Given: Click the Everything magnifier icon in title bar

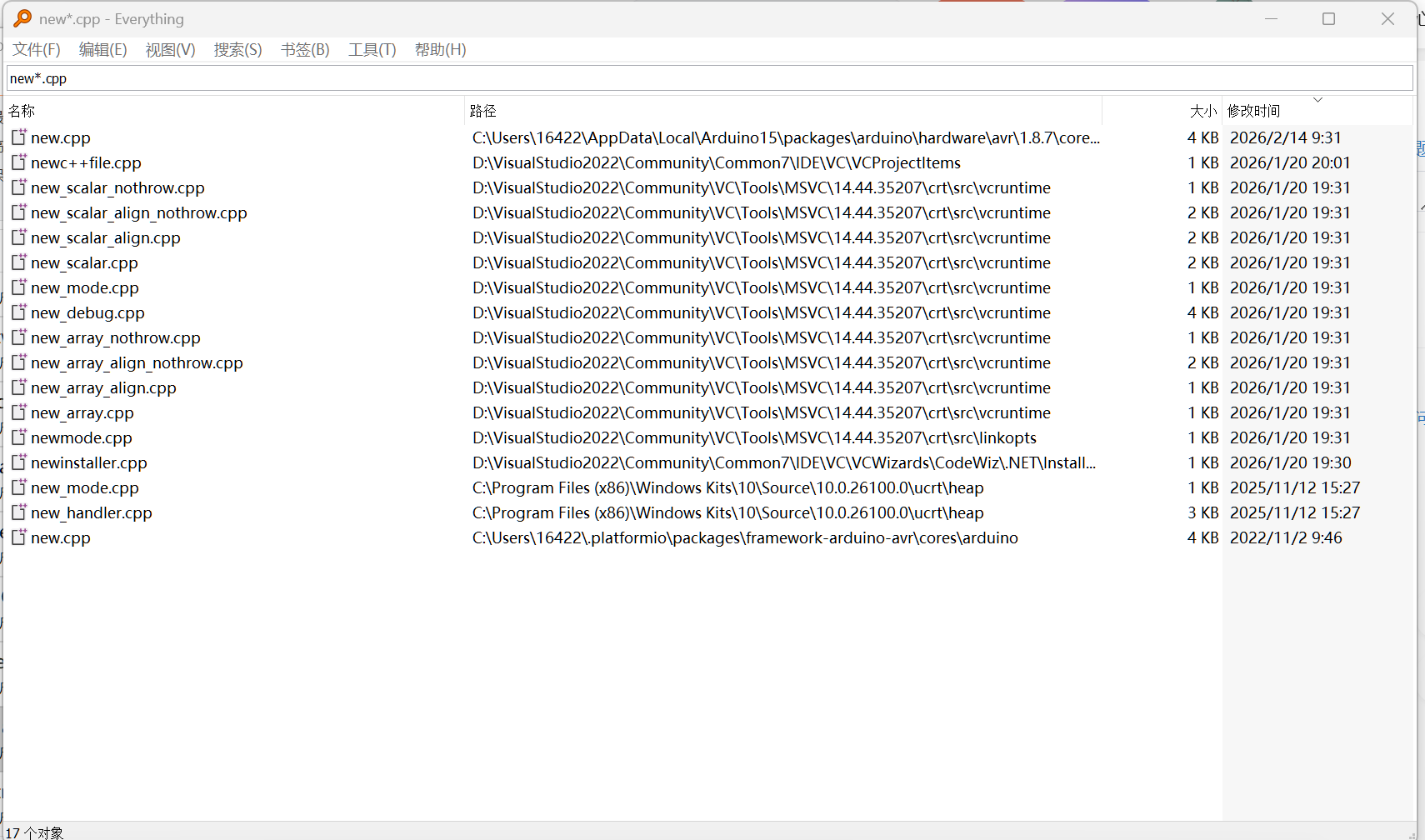Looking at the screenshot, I should click(x=22, y=18).
